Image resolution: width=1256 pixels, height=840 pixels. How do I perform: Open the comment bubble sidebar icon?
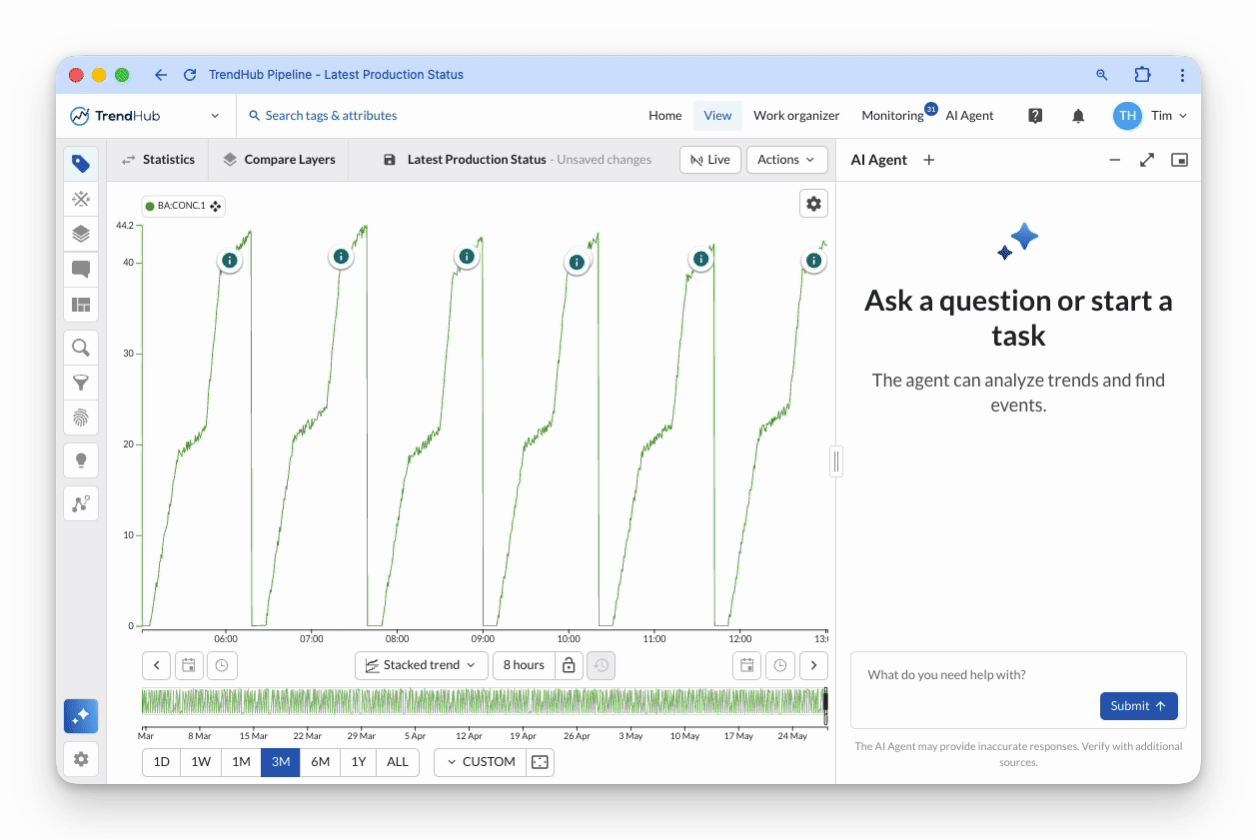click(81, 269)
